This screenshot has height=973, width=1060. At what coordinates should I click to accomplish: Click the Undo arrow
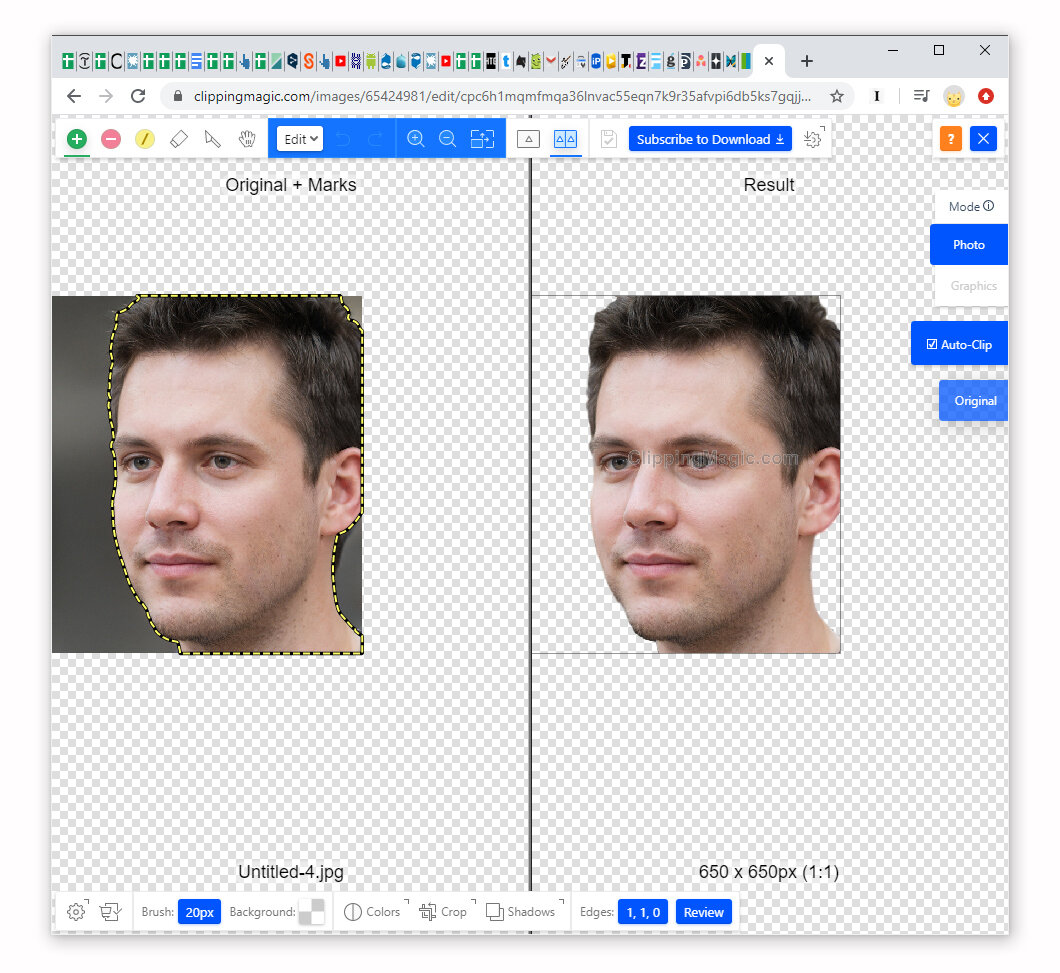343,139
